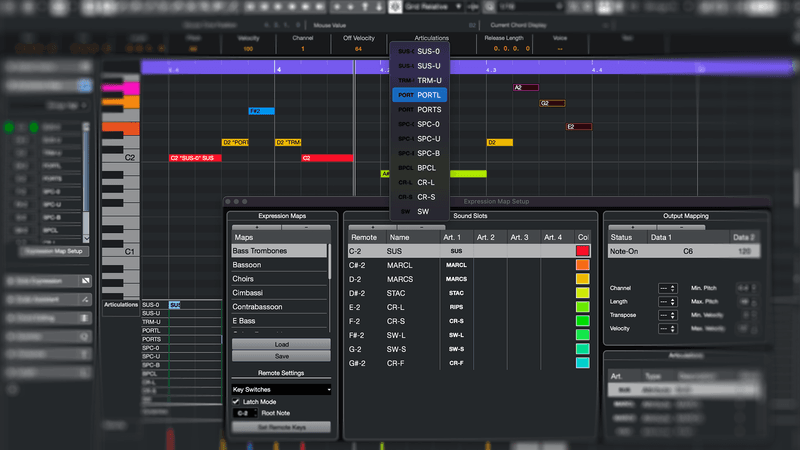Add a new map in Expression Maps panel

click(x=257, y=227)
